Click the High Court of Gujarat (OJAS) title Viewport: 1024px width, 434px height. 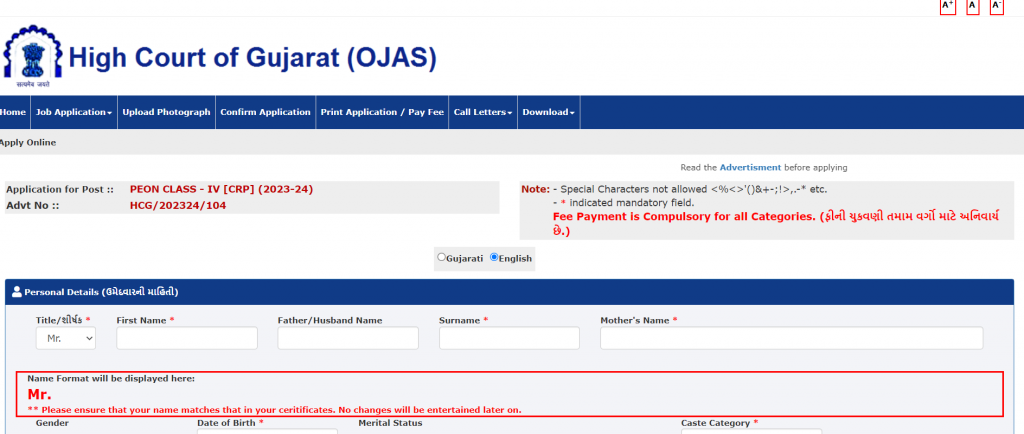pos(253,58)
